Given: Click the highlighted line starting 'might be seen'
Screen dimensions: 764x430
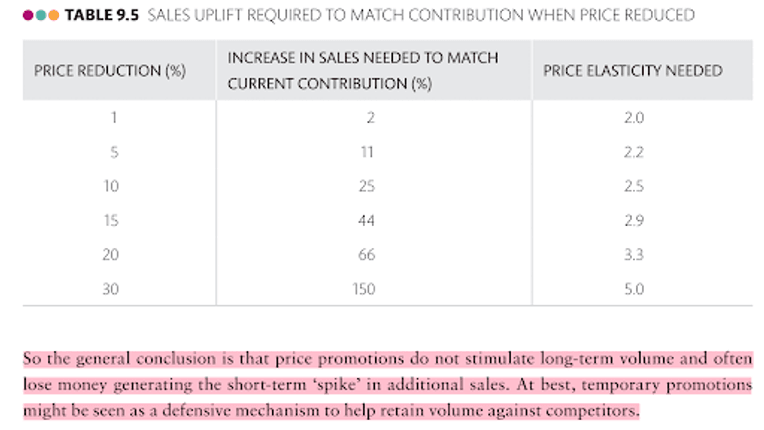Looking at the screenshot, I should 331,411.
